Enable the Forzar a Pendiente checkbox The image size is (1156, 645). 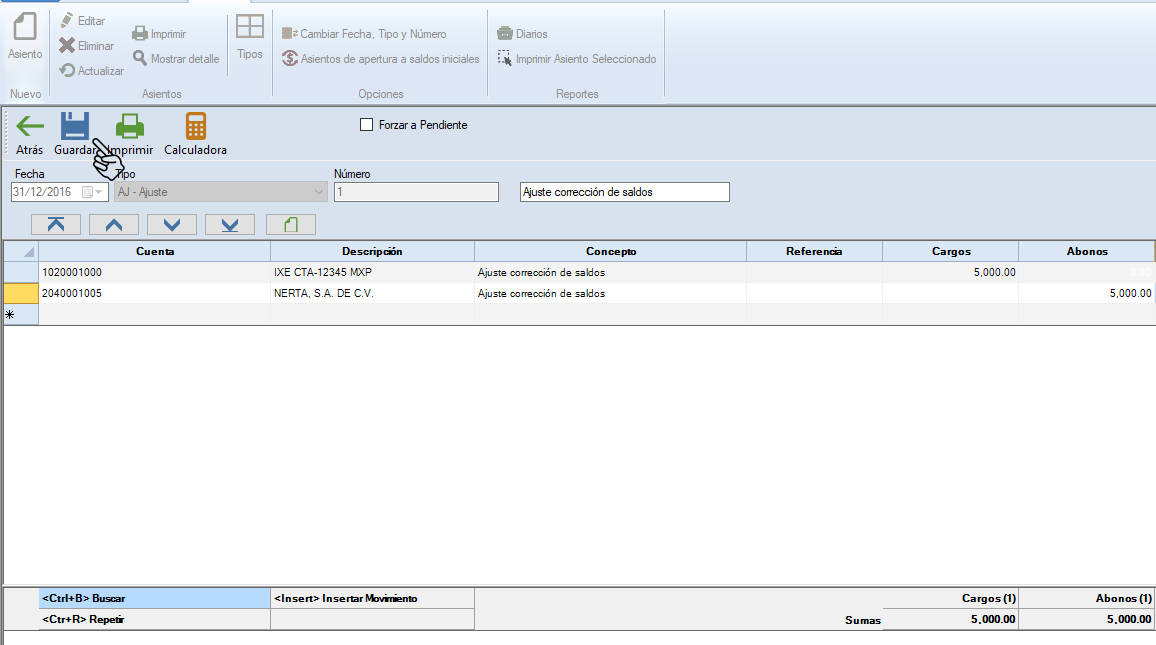click(366, 125)
